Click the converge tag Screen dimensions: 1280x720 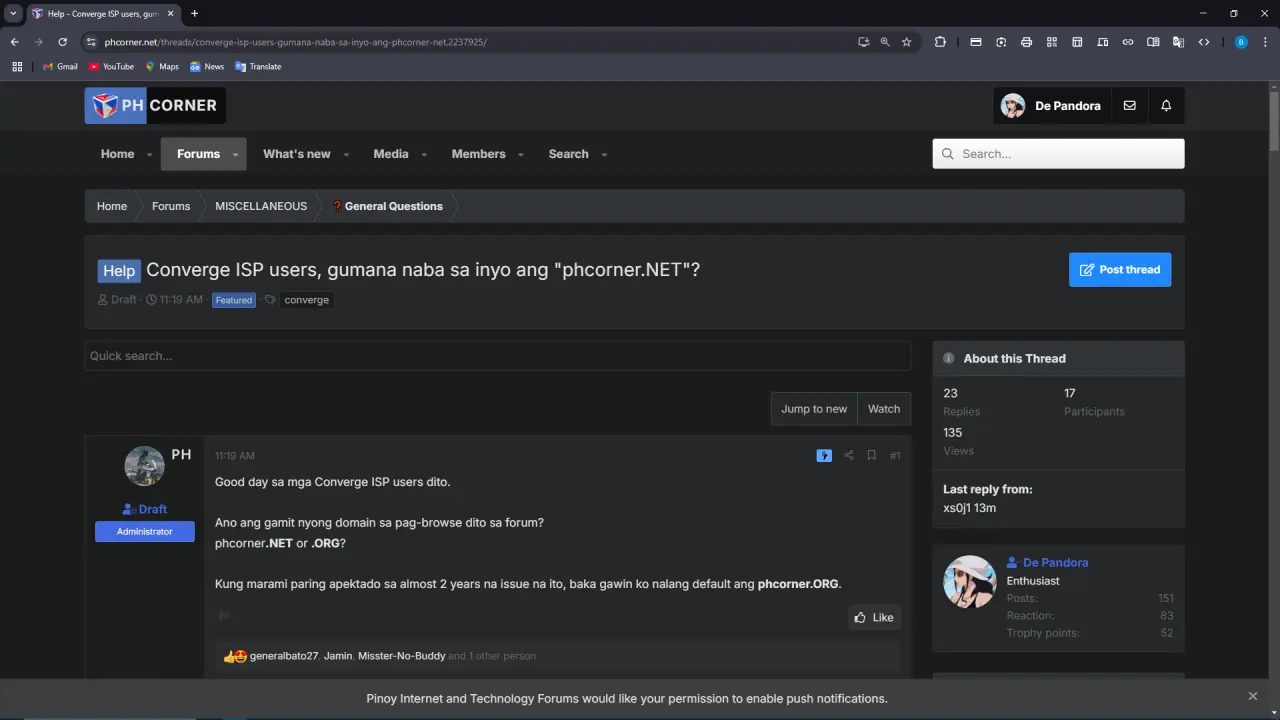point(306,300)
